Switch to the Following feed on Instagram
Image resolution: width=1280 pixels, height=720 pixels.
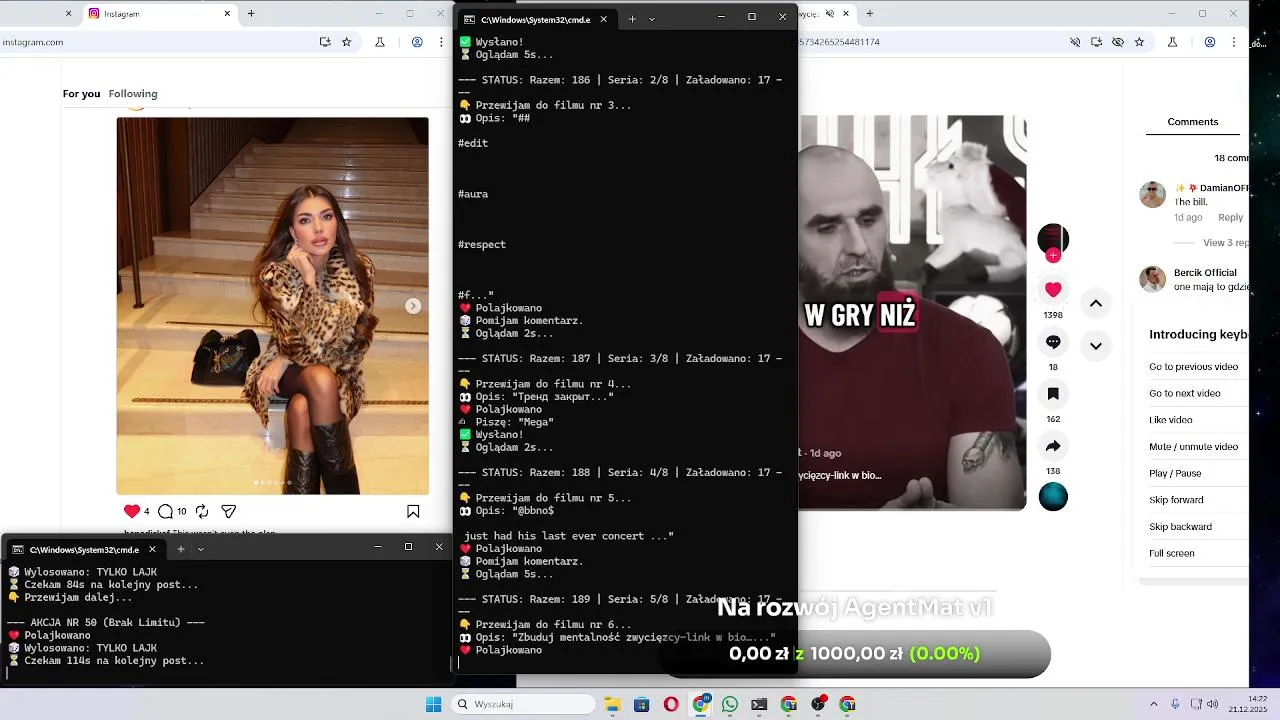[133, 94]
